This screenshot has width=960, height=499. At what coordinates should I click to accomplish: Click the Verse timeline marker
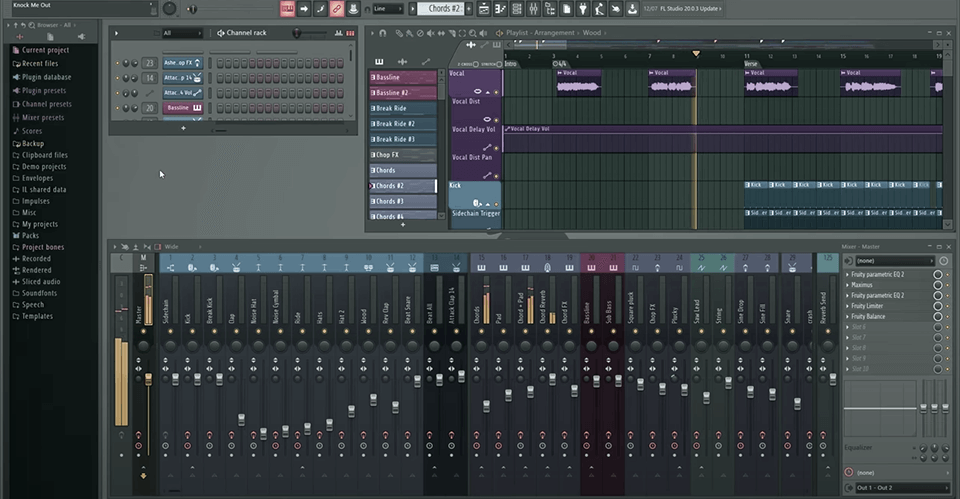[751, 64]
